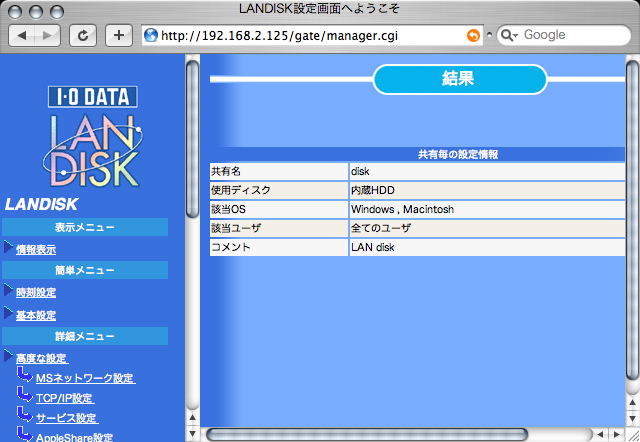
Task: Open the サービス設定 link
Action: click(x=67, y=418)
